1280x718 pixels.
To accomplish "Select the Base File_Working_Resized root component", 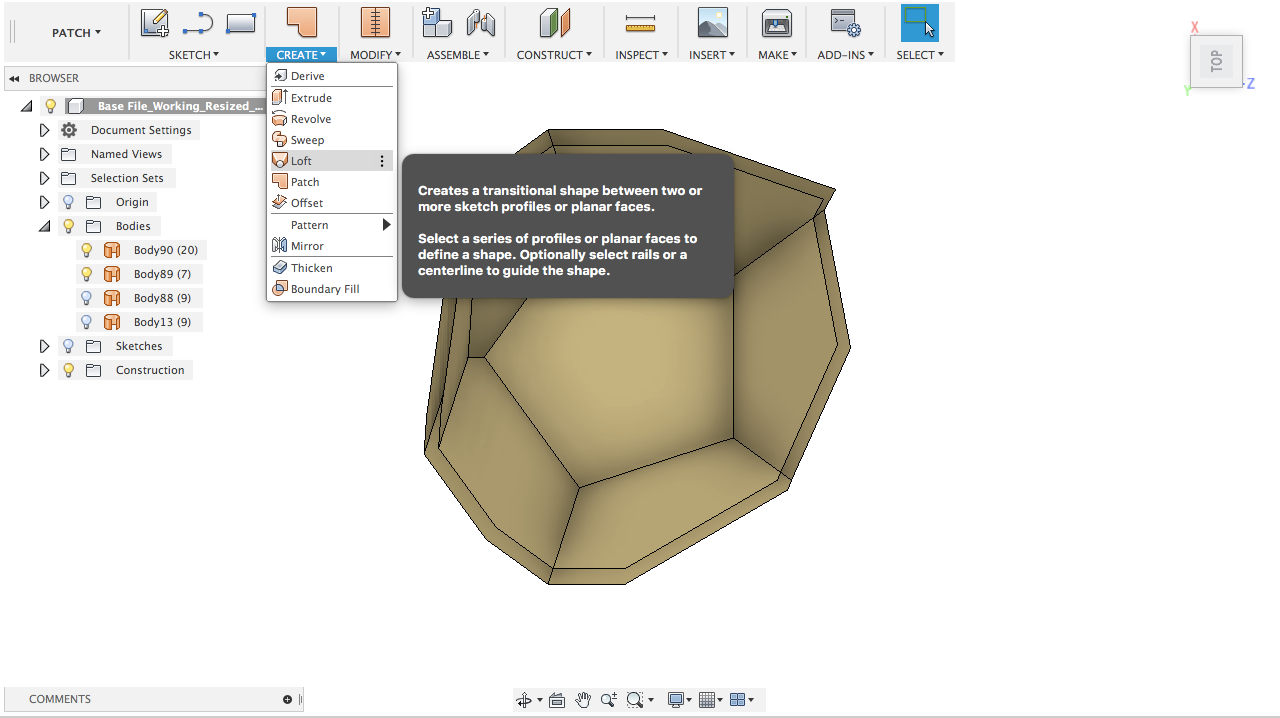I will point(180,106).
